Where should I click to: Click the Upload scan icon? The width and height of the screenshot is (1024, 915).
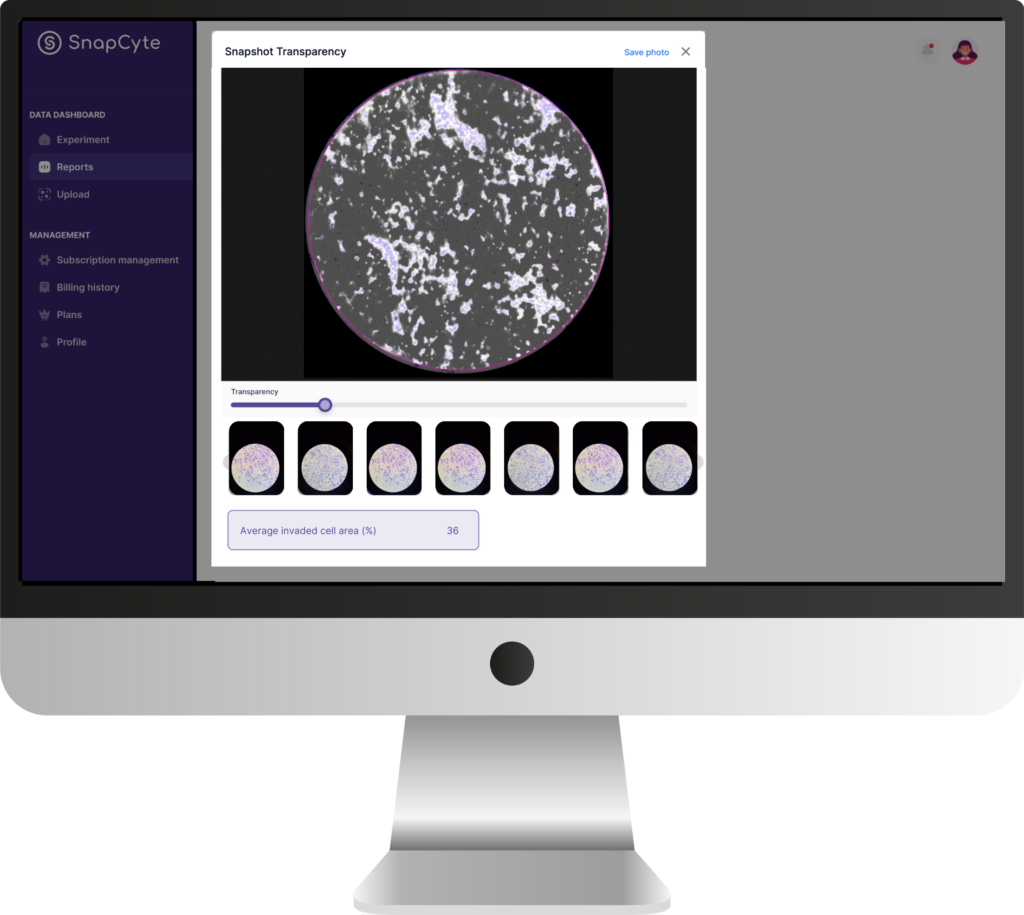point(44,195)
